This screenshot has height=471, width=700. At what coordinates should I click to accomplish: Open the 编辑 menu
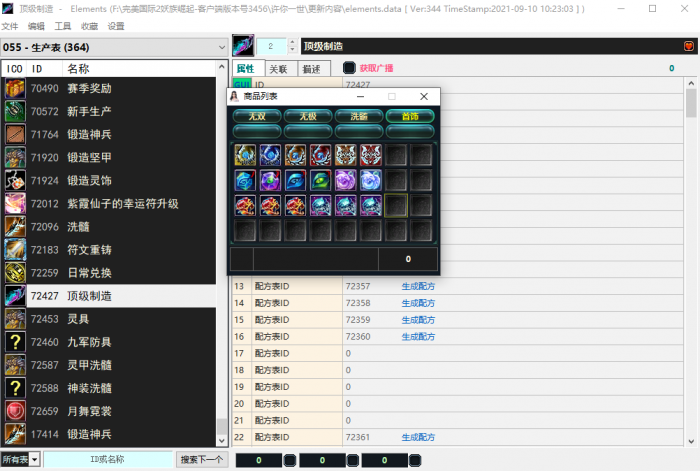36,26
